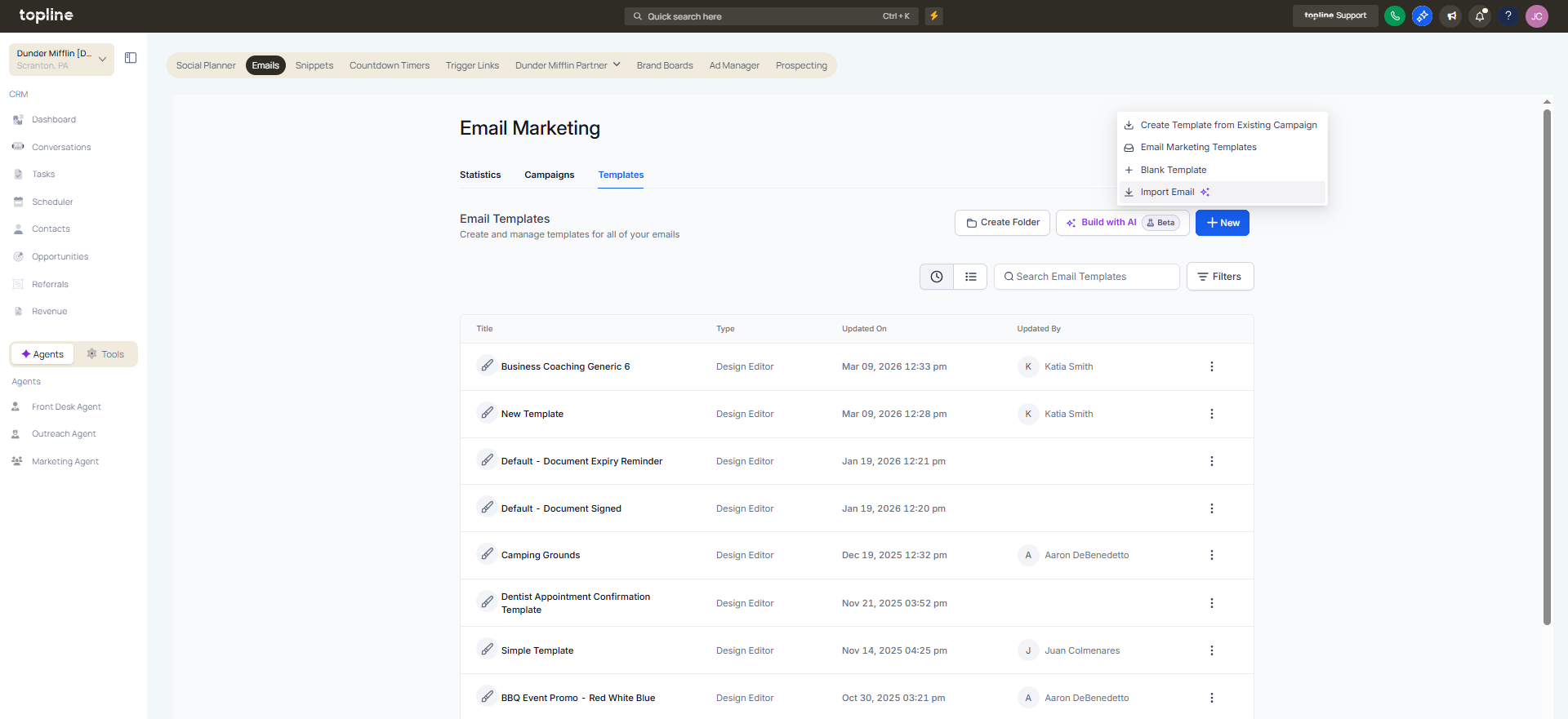Open Dashboard from the sidebar

[54, 120]
